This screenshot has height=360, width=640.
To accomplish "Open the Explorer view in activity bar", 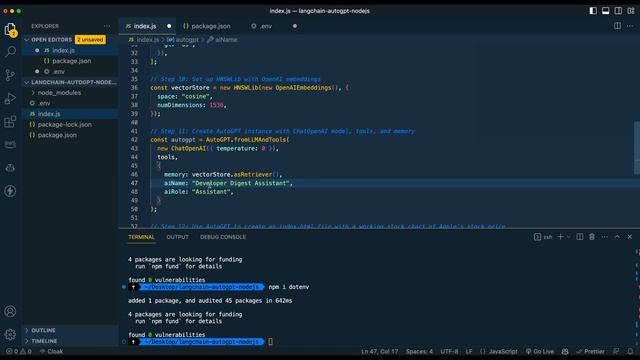I will (x=10, y=29).
